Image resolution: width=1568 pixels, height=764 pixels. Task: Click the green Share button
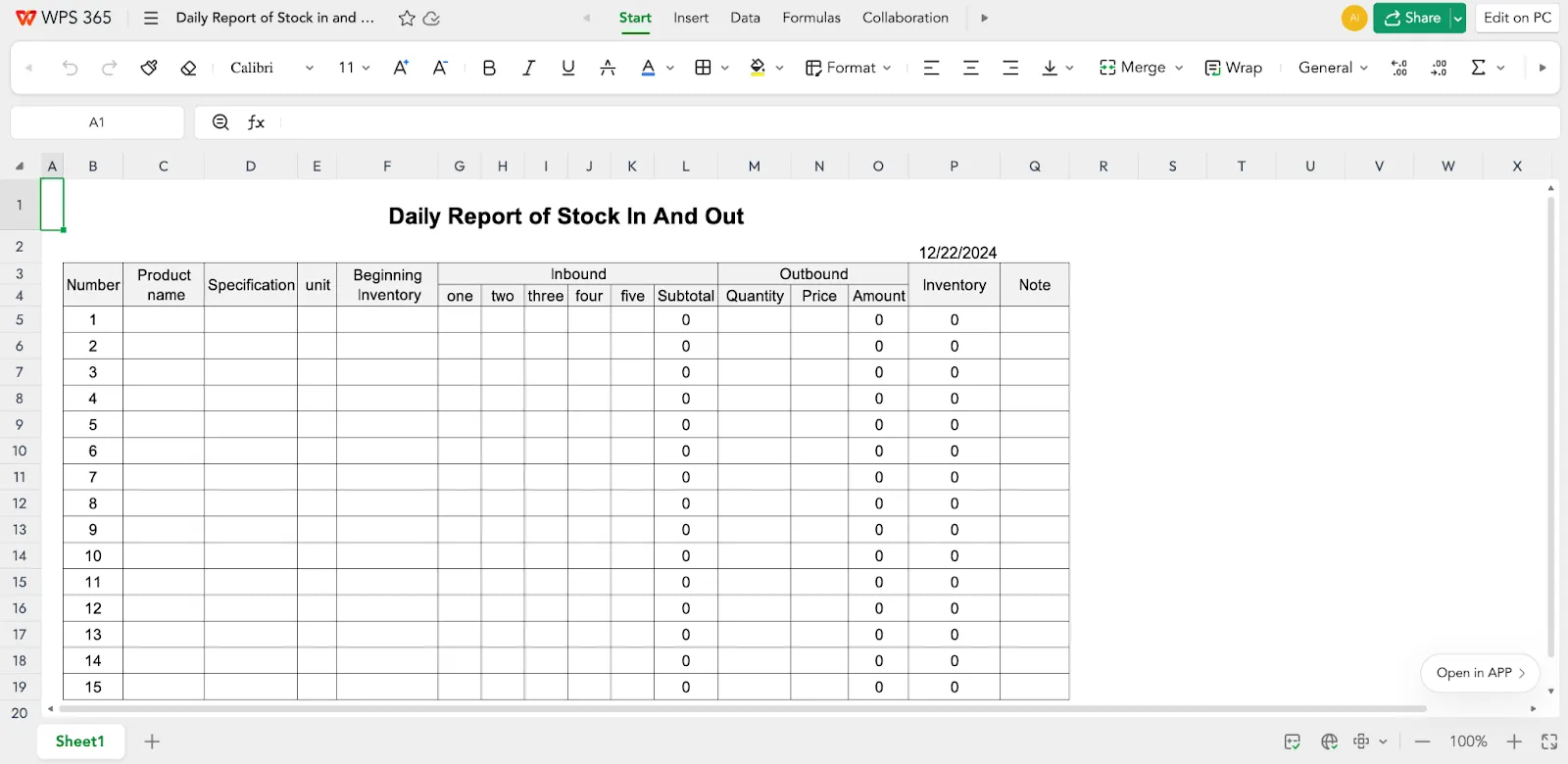(x=1411, y=18)
